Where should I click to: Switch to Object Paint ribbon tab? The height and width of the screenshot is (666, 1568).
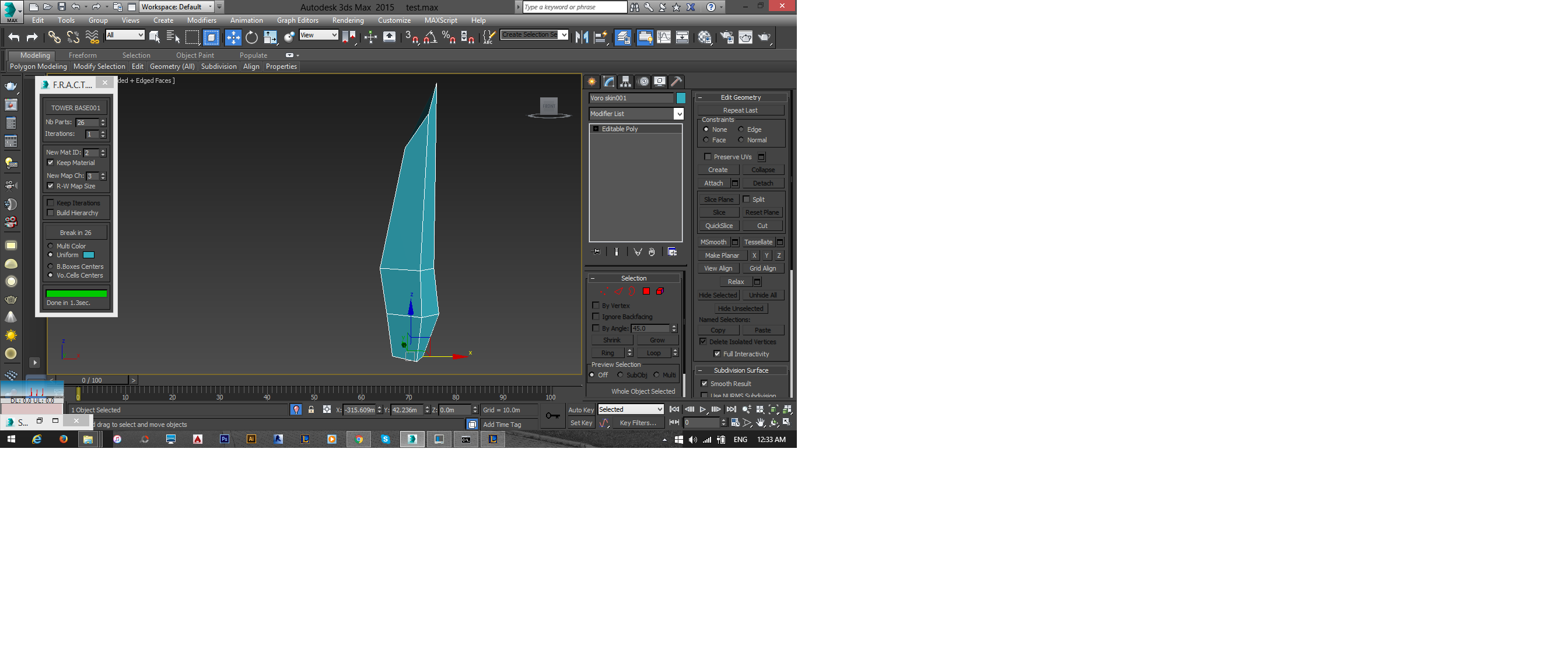click(x=195, y=55)
